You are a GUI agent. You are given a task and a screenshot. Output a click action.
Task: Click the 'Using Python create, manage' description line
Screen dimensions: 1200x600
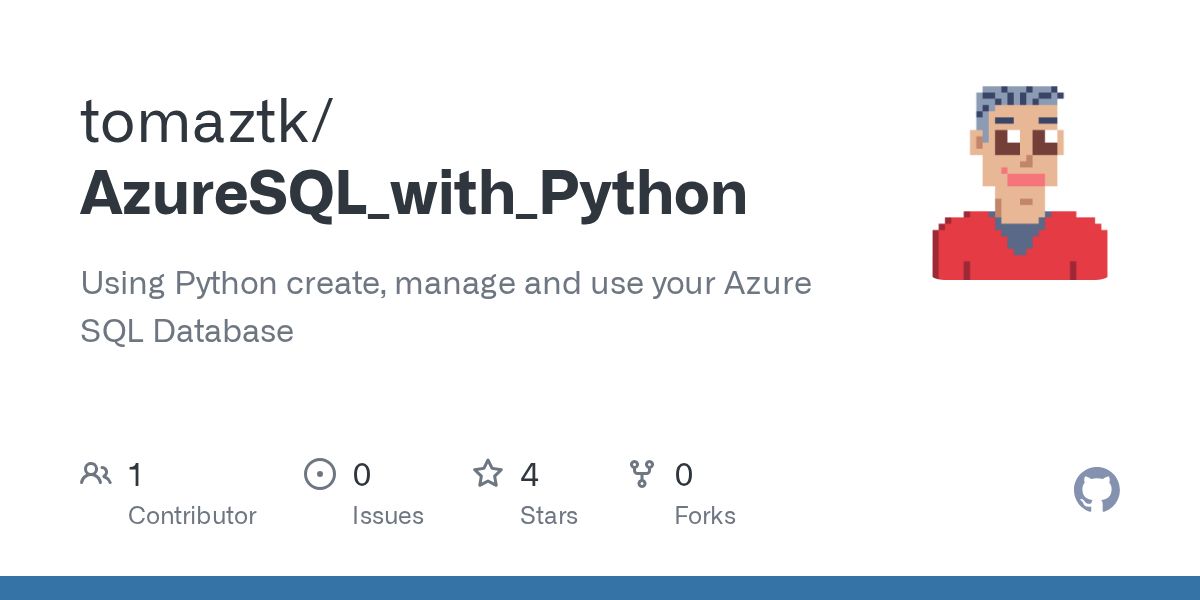click(445, 284)
